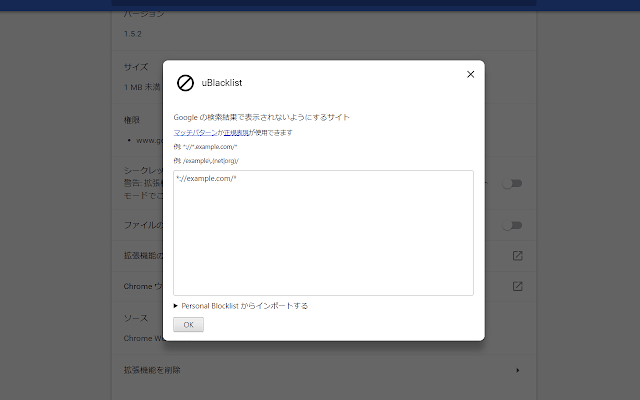The width and height of the screenshot is (640, 400).
Task: Expand Personal Blocklist からインポートする section
Action: pos(241,306)
